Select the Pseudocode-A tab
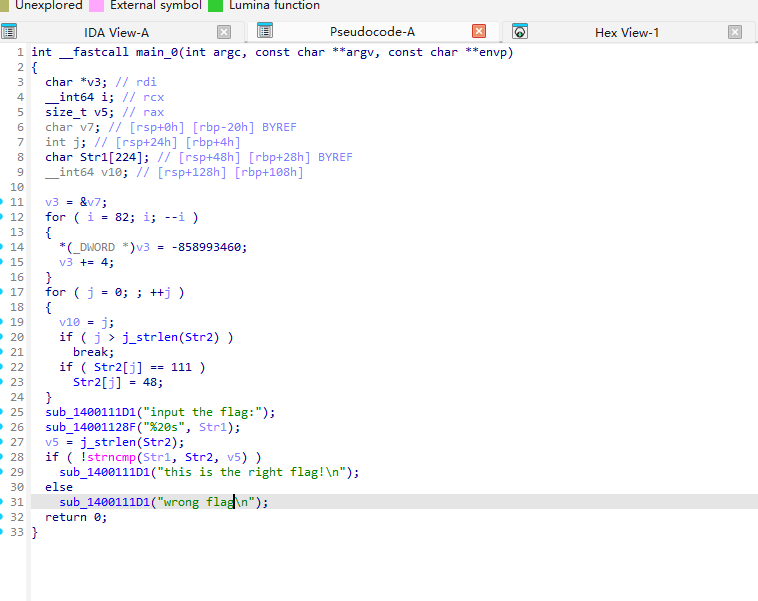The width and height of the screenshot is (758, 601). click(x=372, y=32)
